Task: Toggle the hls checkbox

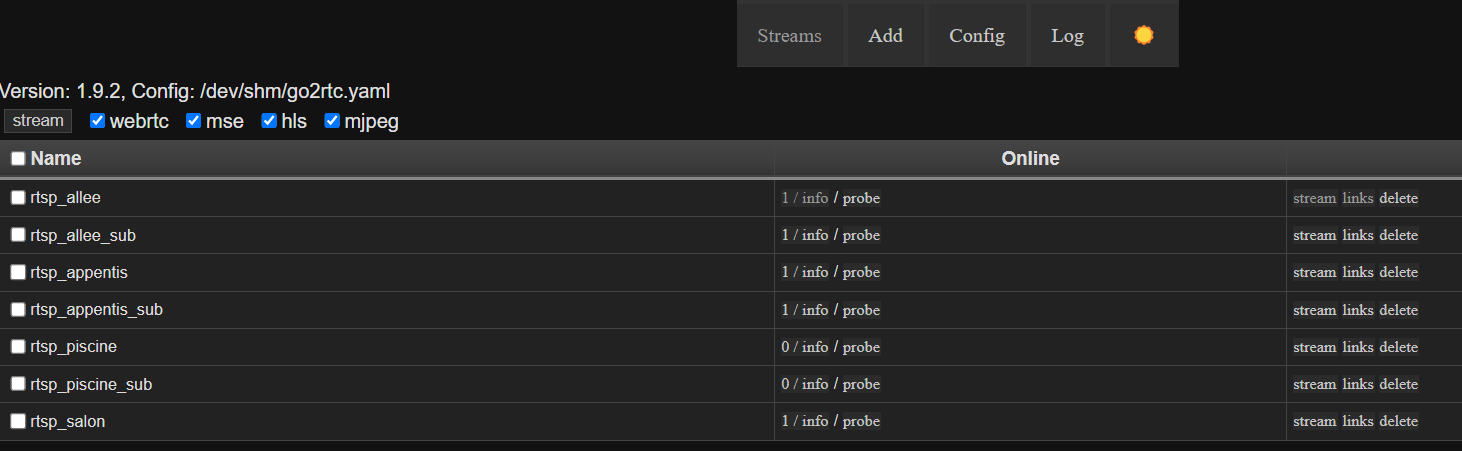Action: pyautogui.click(x=269, y=121)
